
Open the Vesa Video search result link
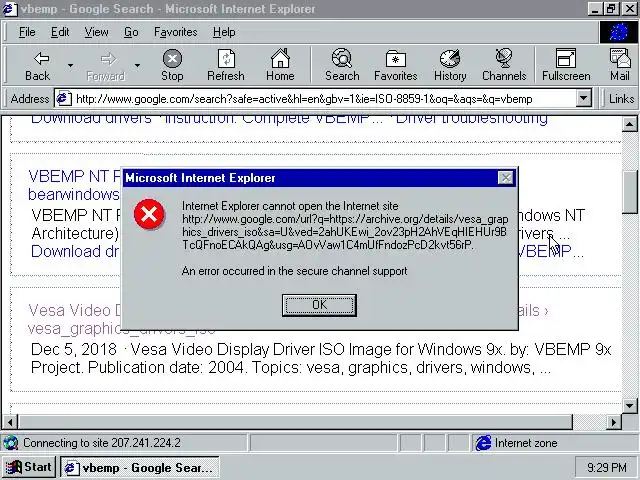pyautogui.click(x=75, y=311)
